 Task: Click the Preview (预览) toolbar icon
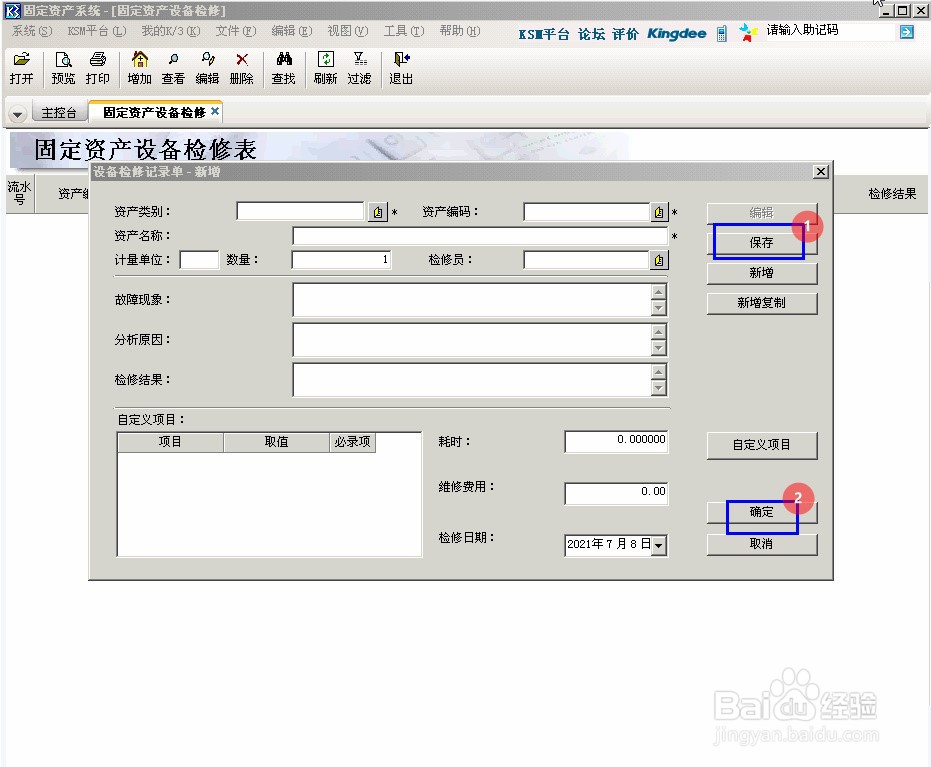63,68
